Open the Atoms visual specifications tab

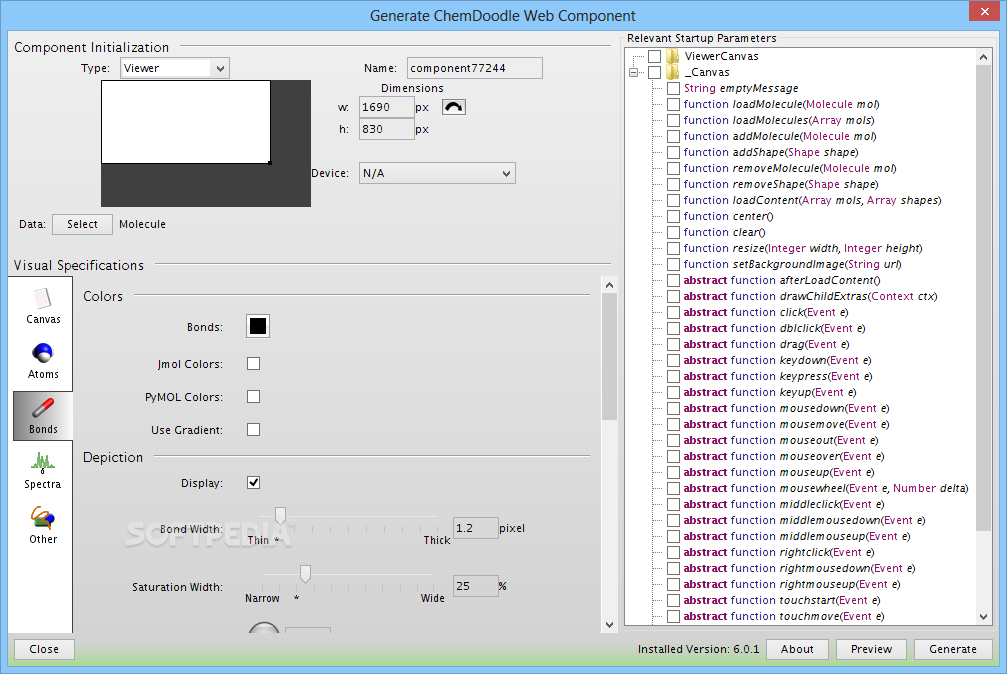click(x=42, y=361)
